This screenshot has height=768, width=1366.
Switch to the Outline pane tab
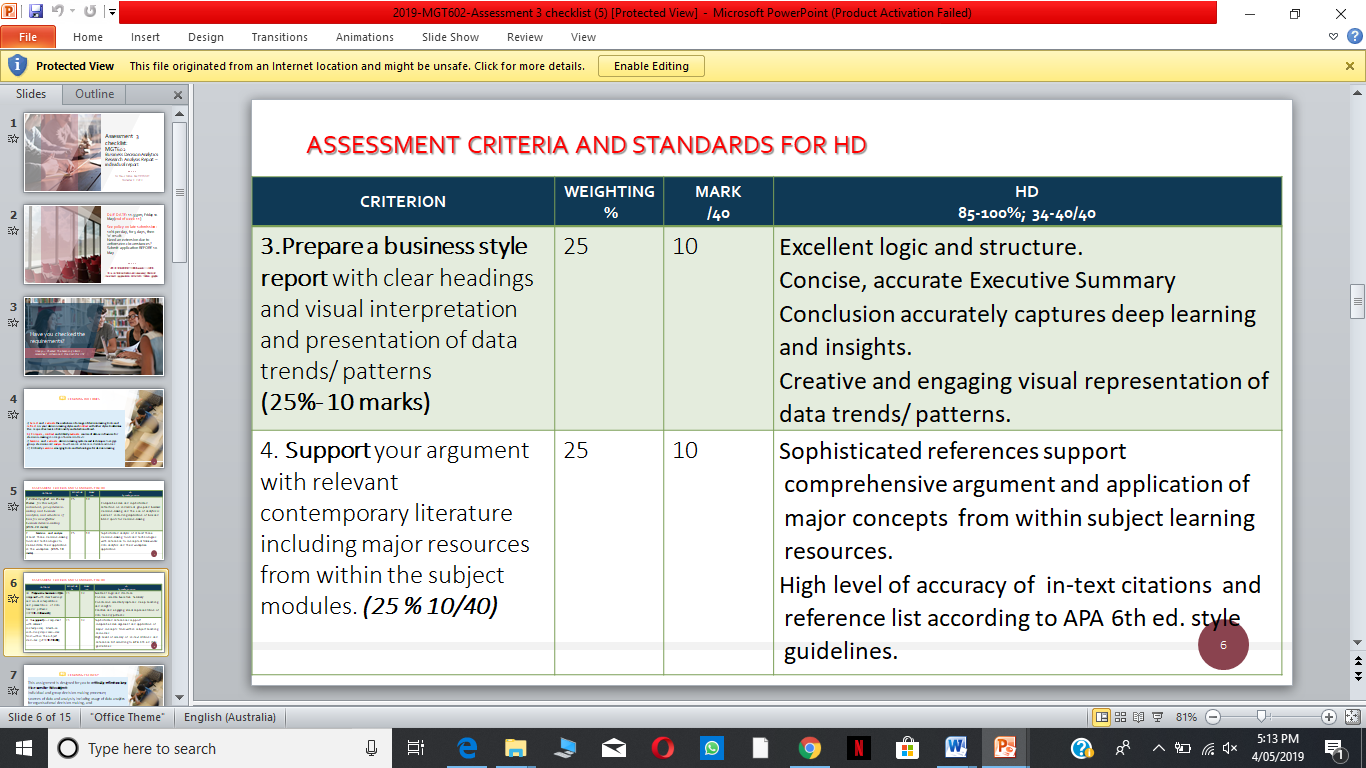pos(95,94)
